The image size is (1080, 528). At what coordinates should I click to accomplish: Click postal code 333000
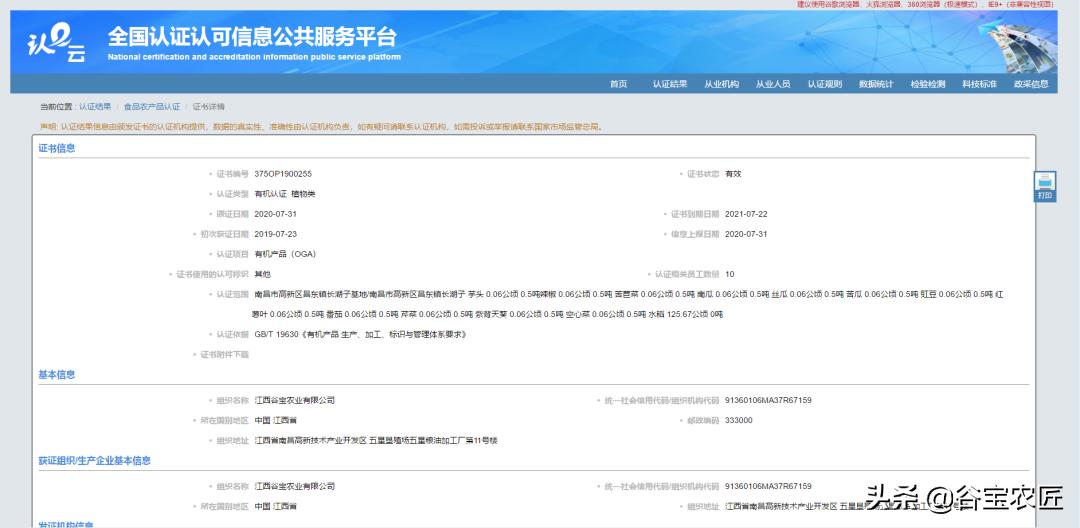point(738,420)
